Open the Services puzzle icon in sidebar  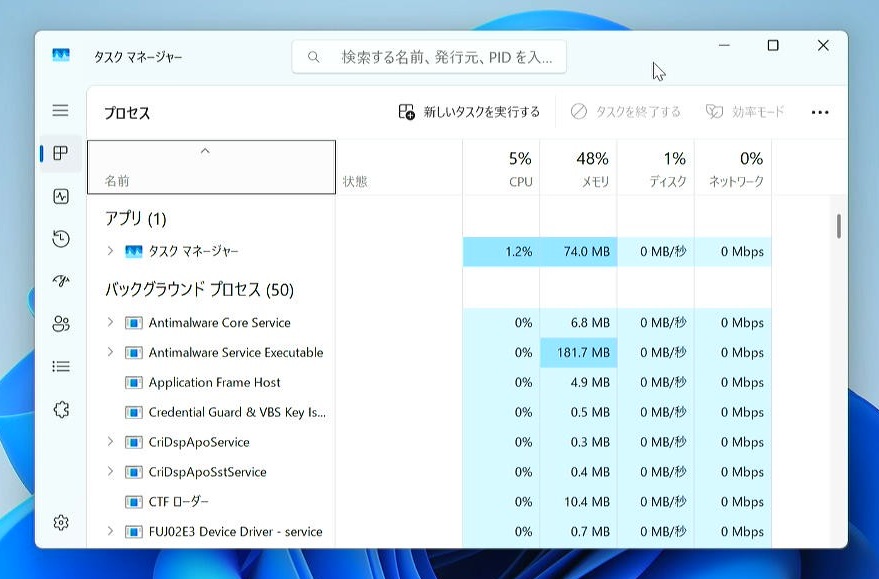[61, 410]
